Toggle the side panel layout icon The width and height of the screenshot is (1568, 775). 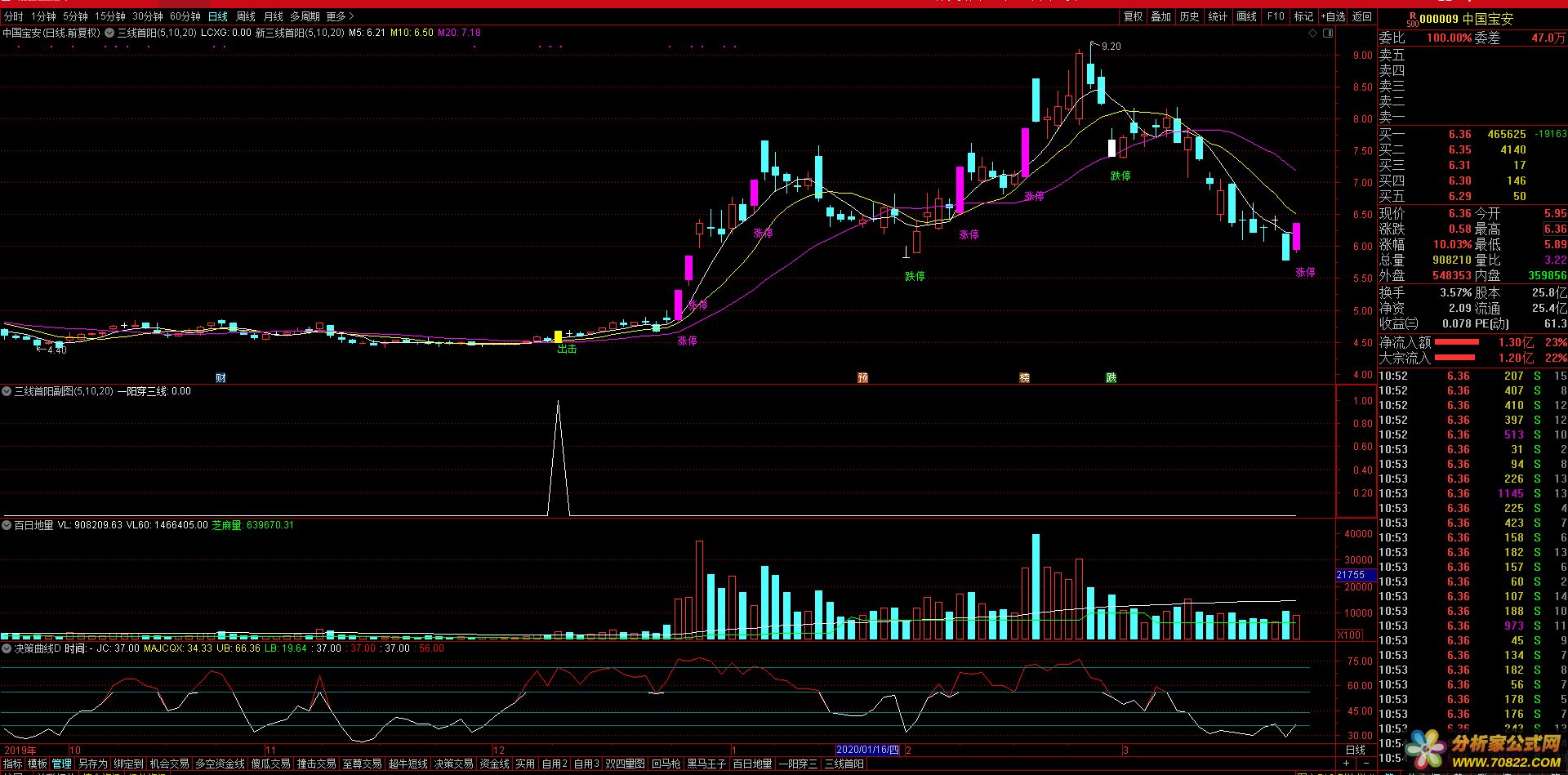click(x=1328, y=33)
